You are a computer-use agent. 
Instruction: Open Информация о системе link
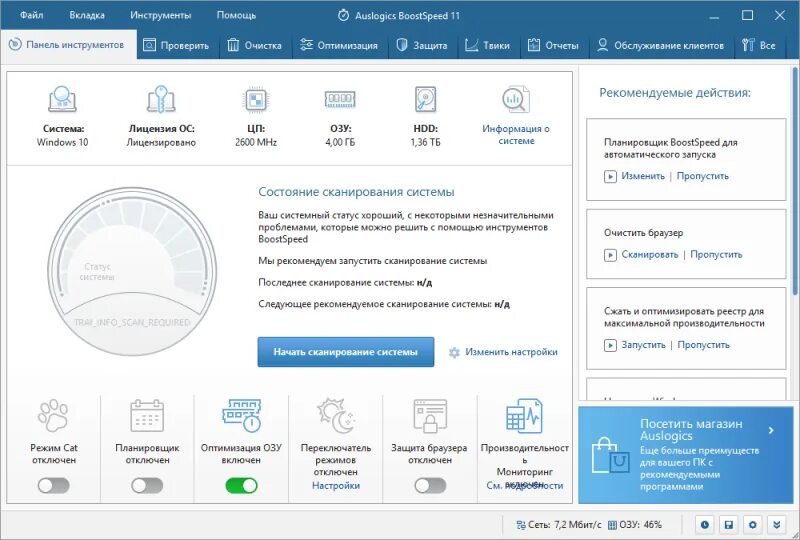(516, 135)
